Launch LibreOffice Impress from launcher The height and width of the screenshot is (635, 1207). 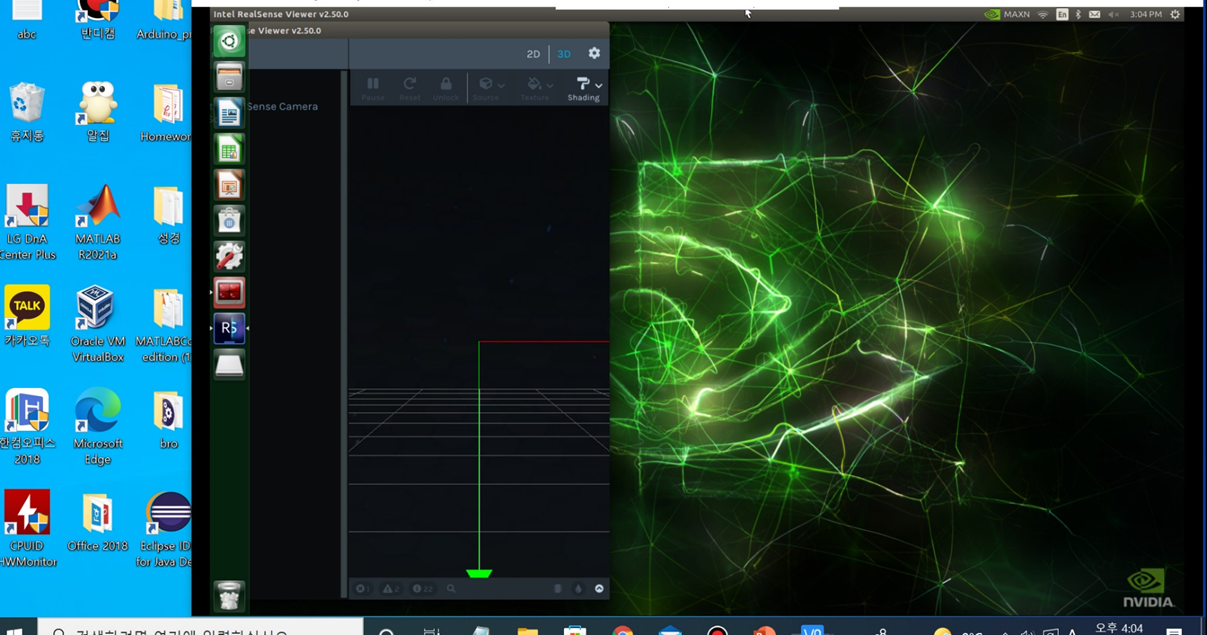point(229,185)
